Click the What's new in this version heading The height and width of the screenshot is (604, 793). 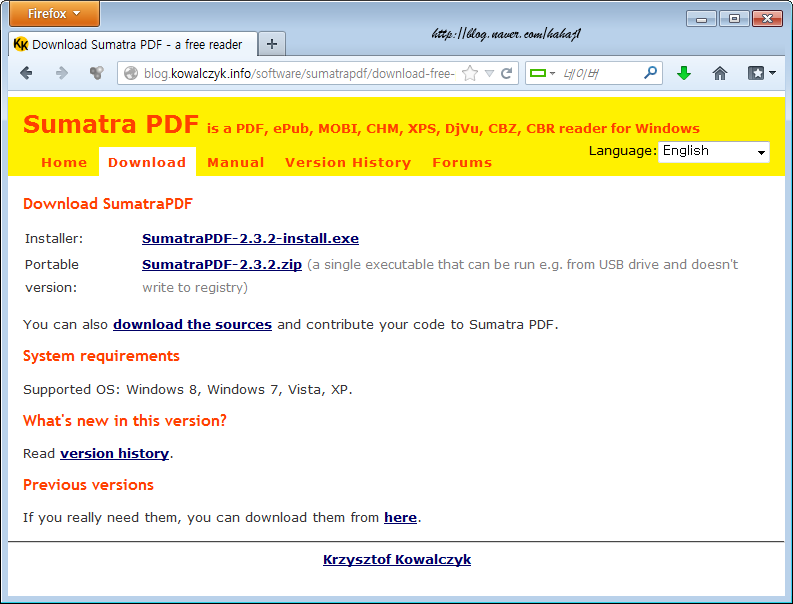coord(125,421)
